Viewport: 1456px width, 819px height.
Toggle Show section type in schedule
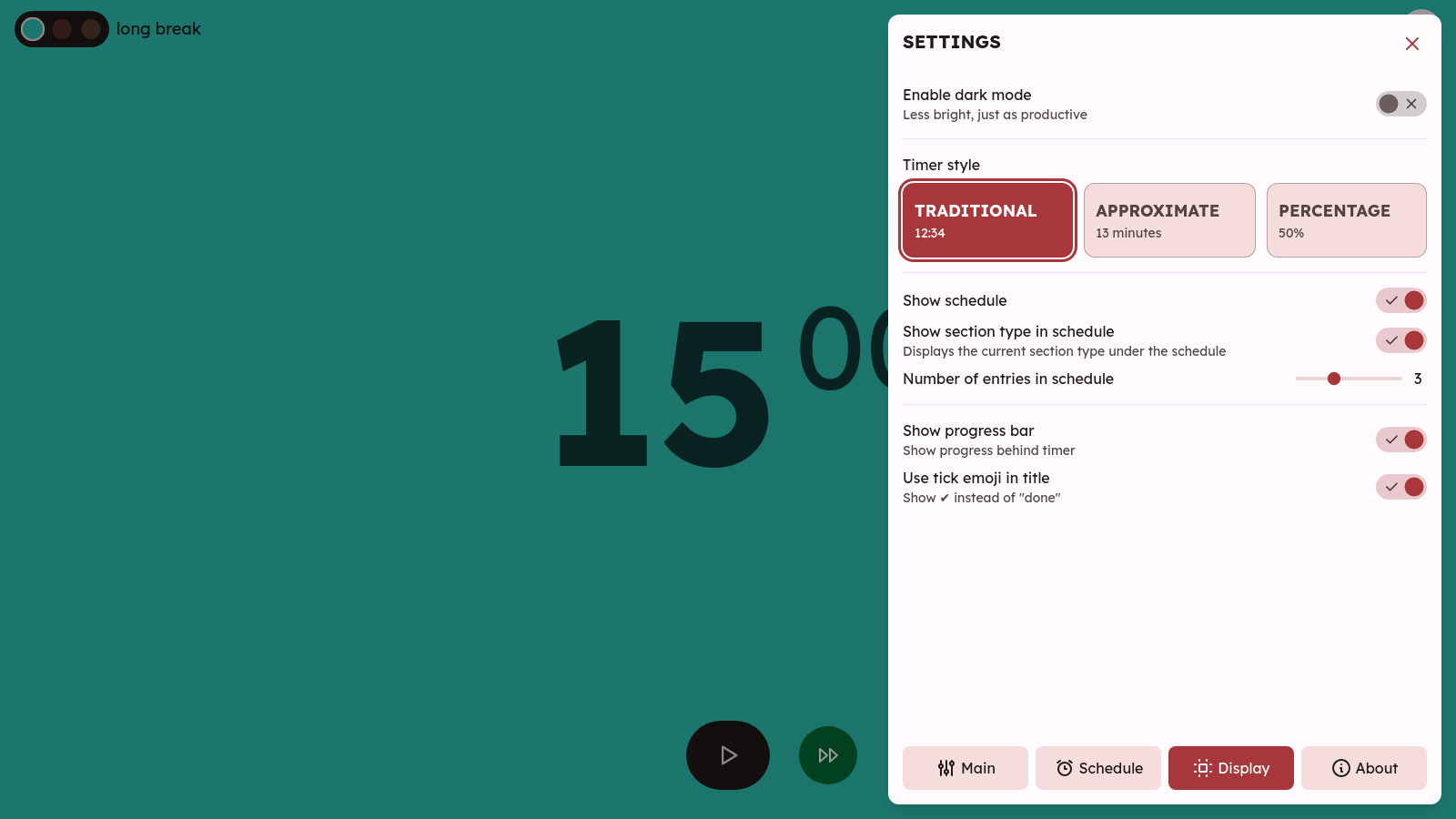(1400, 340)
